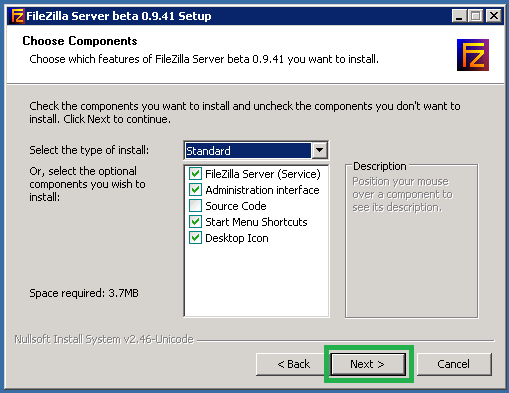Click the FileZilla logo in the header
This screenshot has width=509, height=393.
(473, 55)
